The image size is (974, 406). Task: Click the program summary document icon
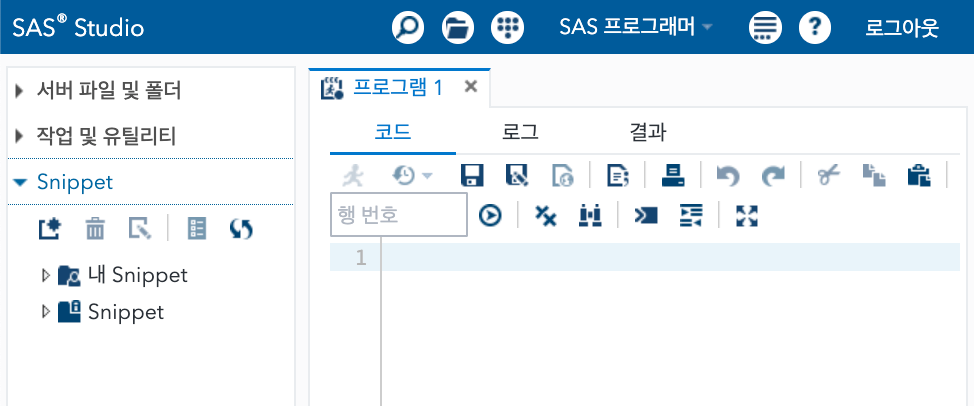[617, 176]
